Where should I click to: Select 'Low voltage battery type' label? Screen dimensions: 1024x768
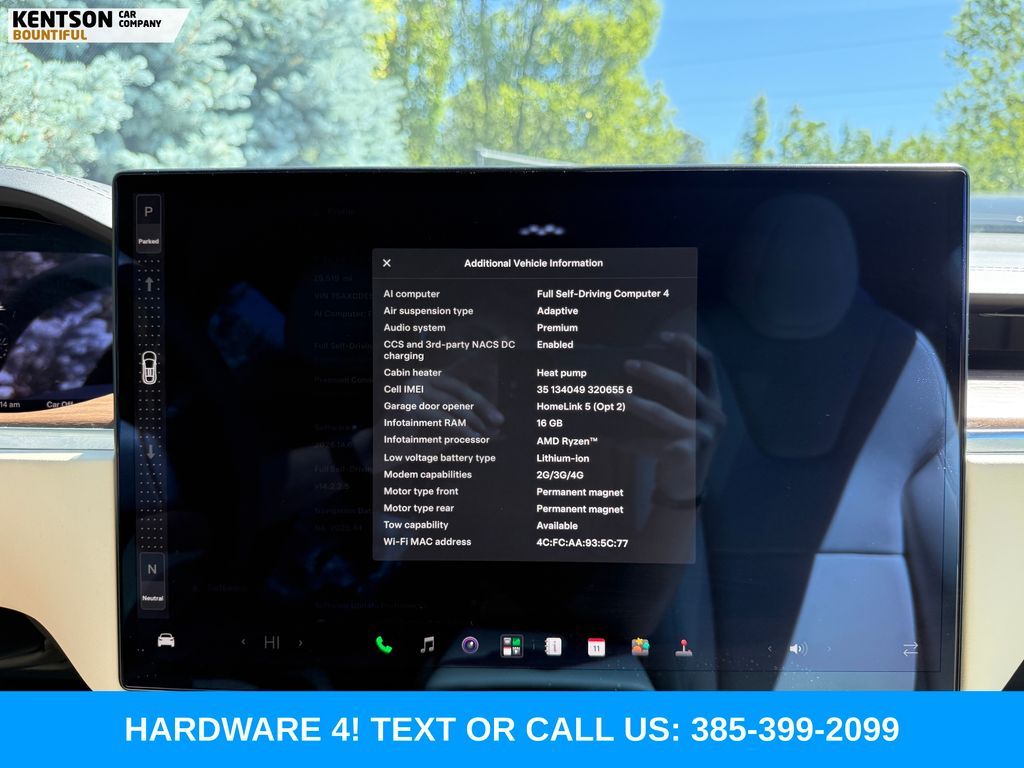tap(440, 458)
